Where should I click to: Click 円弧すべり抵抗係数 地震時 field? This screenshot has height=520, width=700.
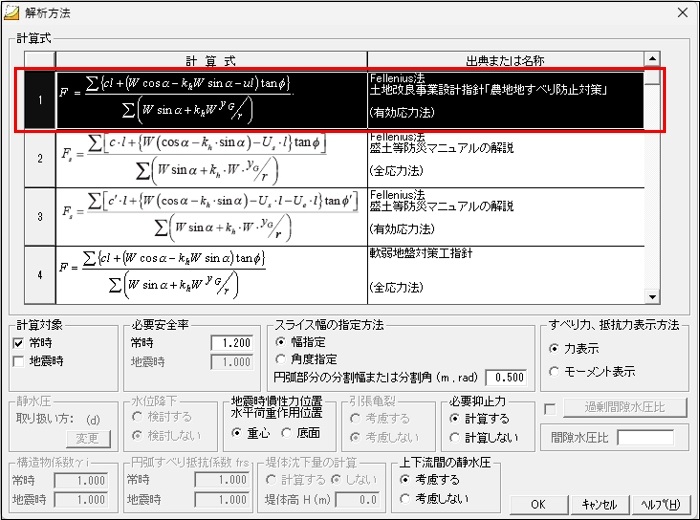(222, 500)
